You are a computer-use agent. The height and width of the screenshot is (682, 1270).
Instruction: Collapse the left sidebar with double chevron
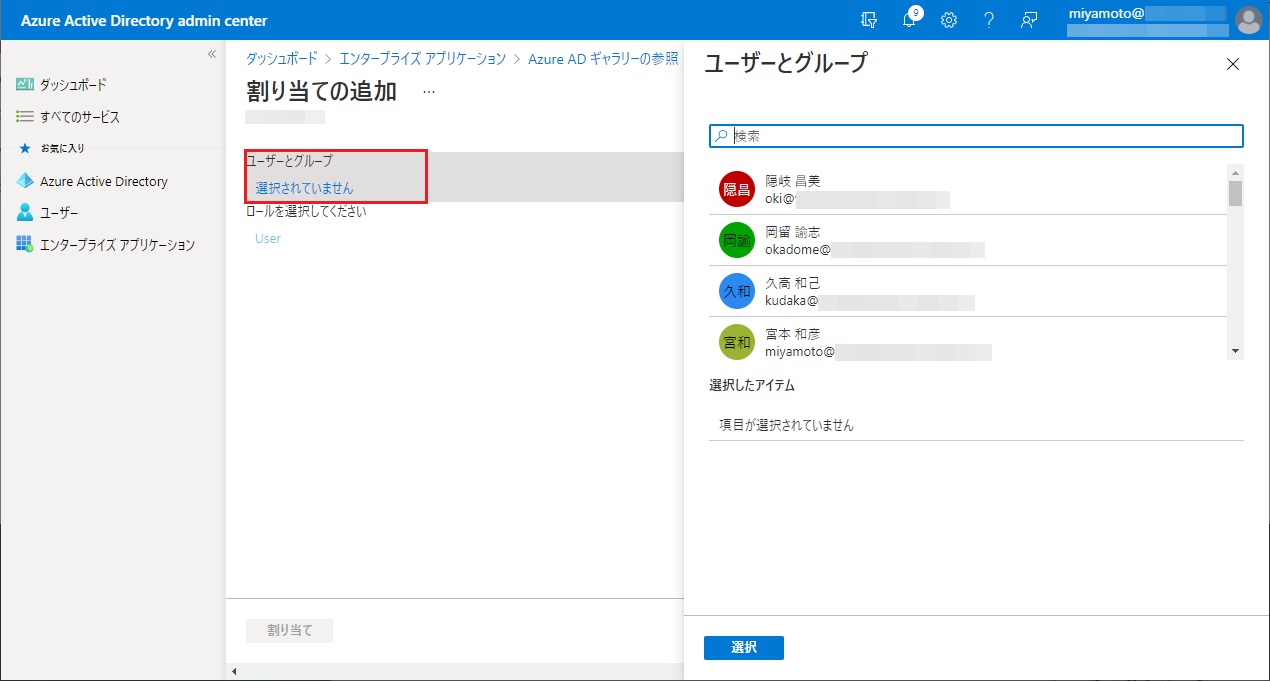coord(211,54)
